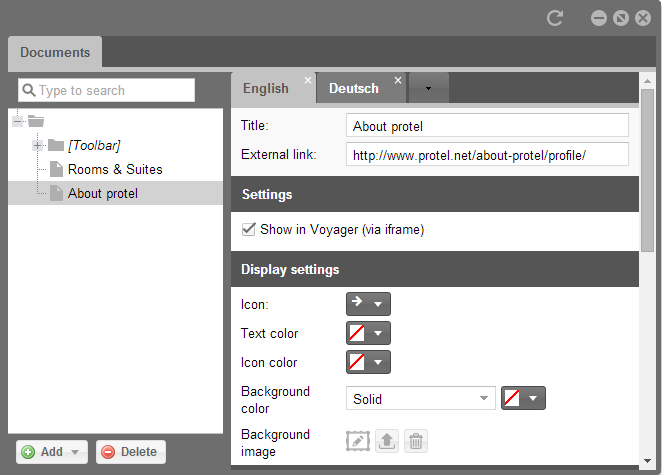Click the scrollbar up arrow
This screenshot has height=475, width=662.
[x=648, y=81]
